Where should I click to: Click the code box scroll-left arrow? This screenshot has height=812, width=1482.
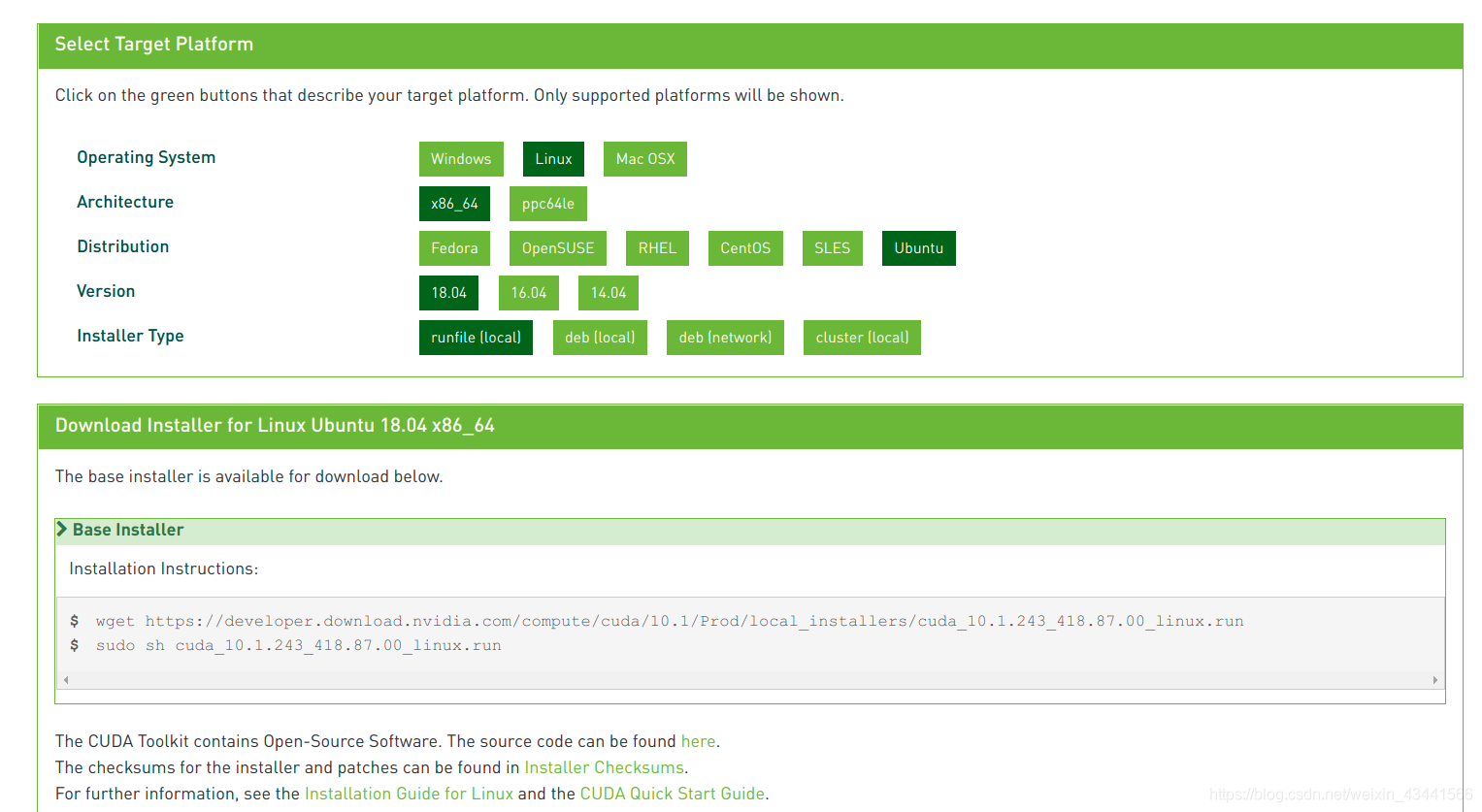point(66,680)
